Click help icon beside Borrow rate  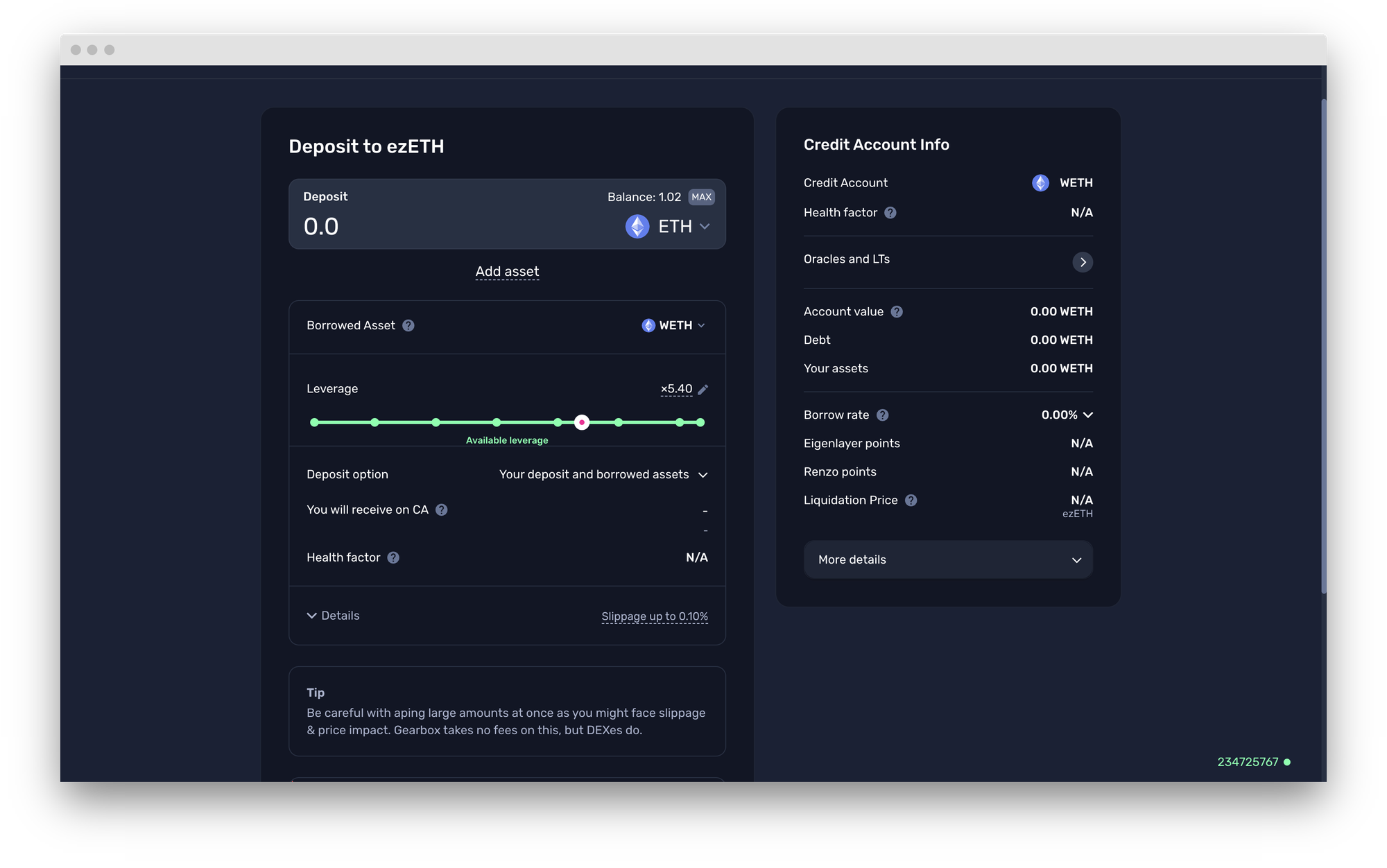pyautogui.click(x=882, y=415)
